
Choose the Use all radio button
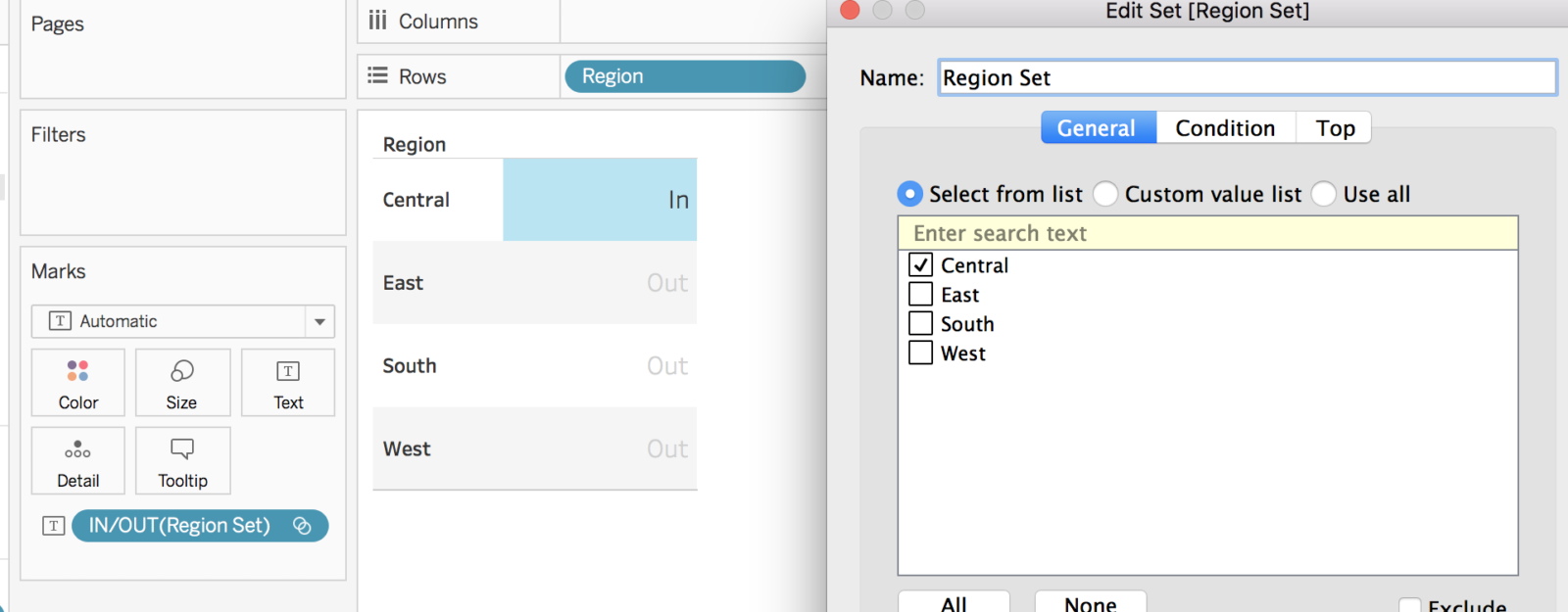1324,194
